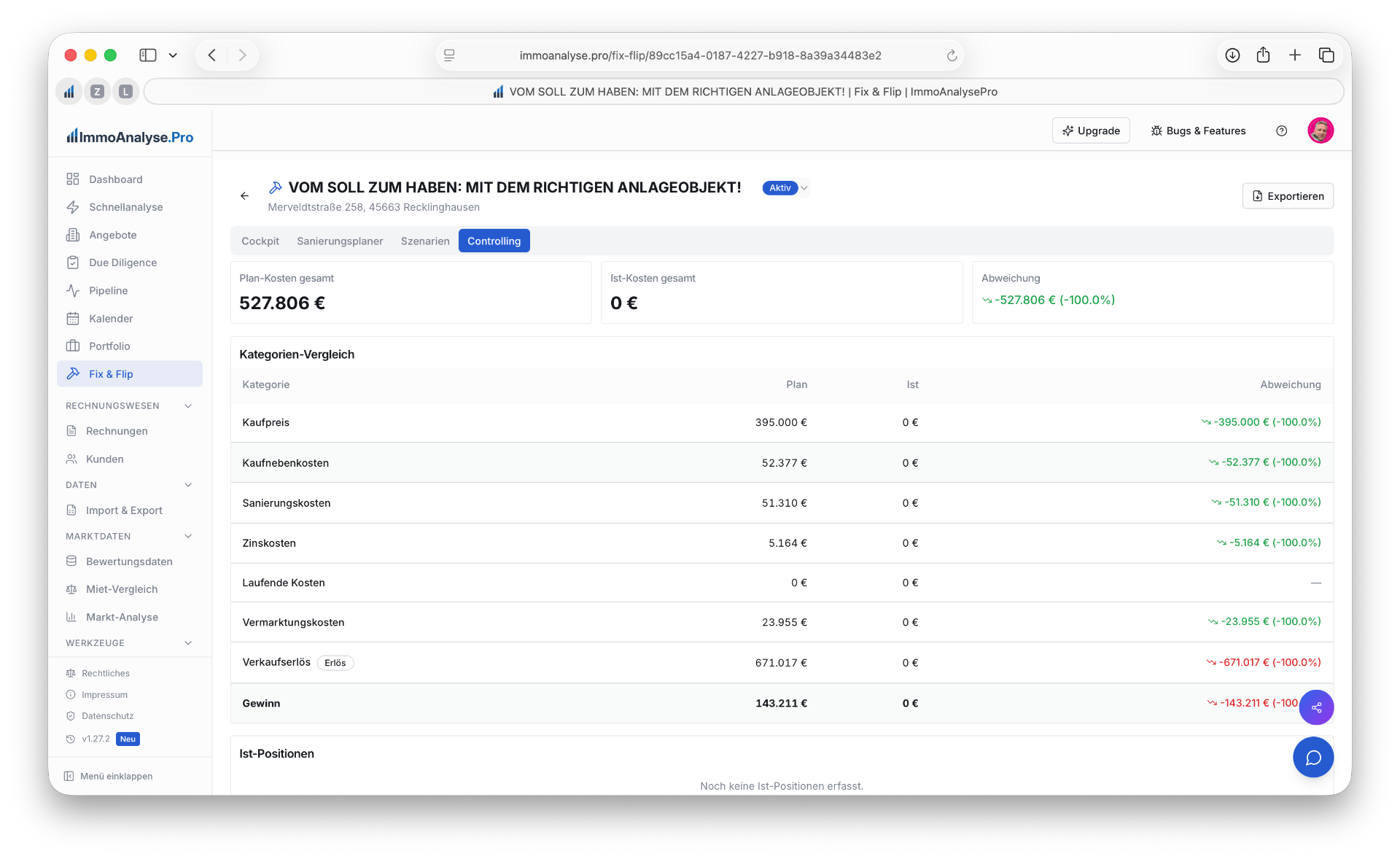Switch to the Sanierungsplaner tab
Viewport: 1400px width, 859px height.
tap(340, 241)
